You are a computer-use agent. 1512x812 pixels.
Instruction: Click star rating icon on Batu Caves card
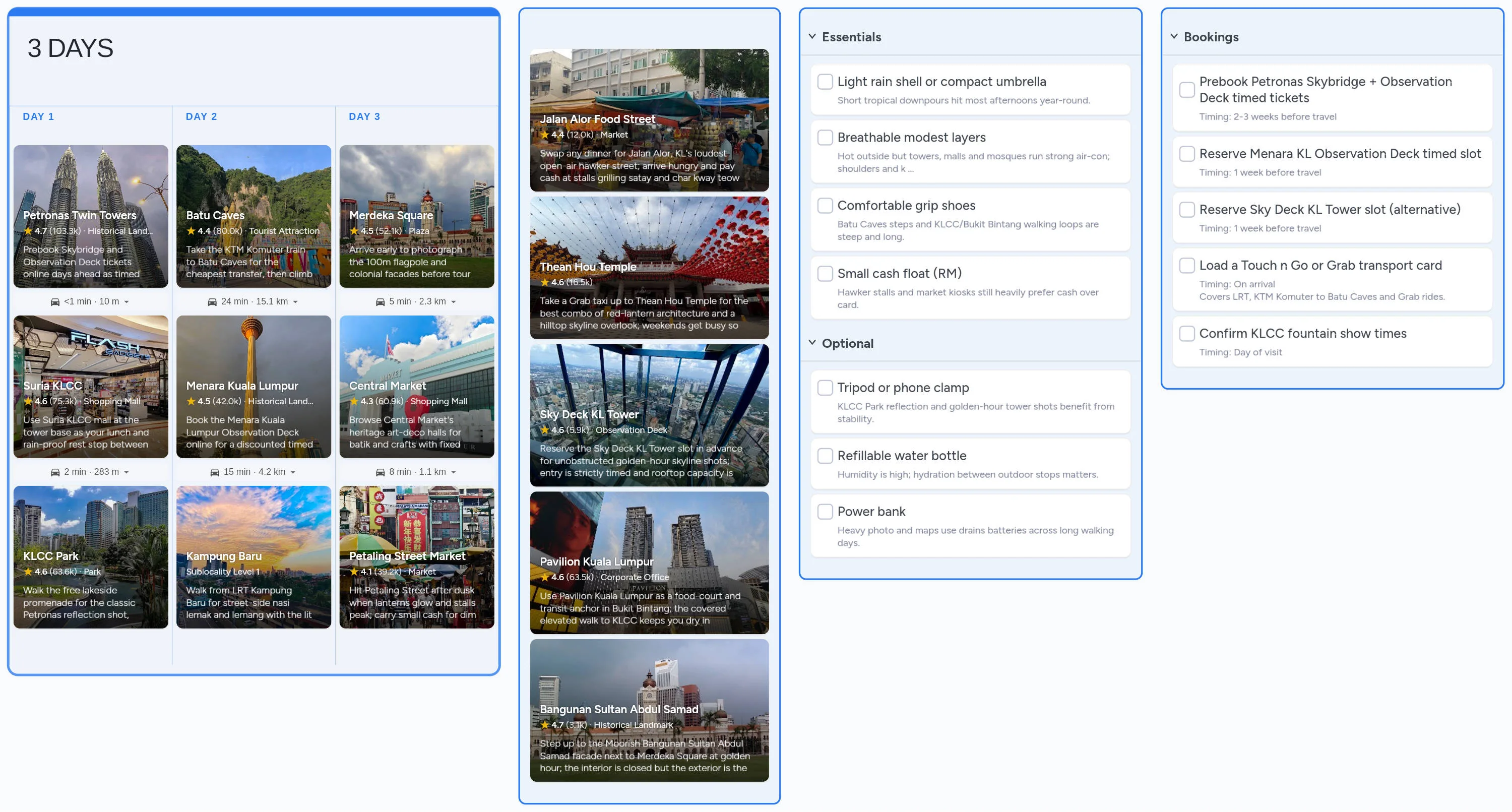(191, 231)
